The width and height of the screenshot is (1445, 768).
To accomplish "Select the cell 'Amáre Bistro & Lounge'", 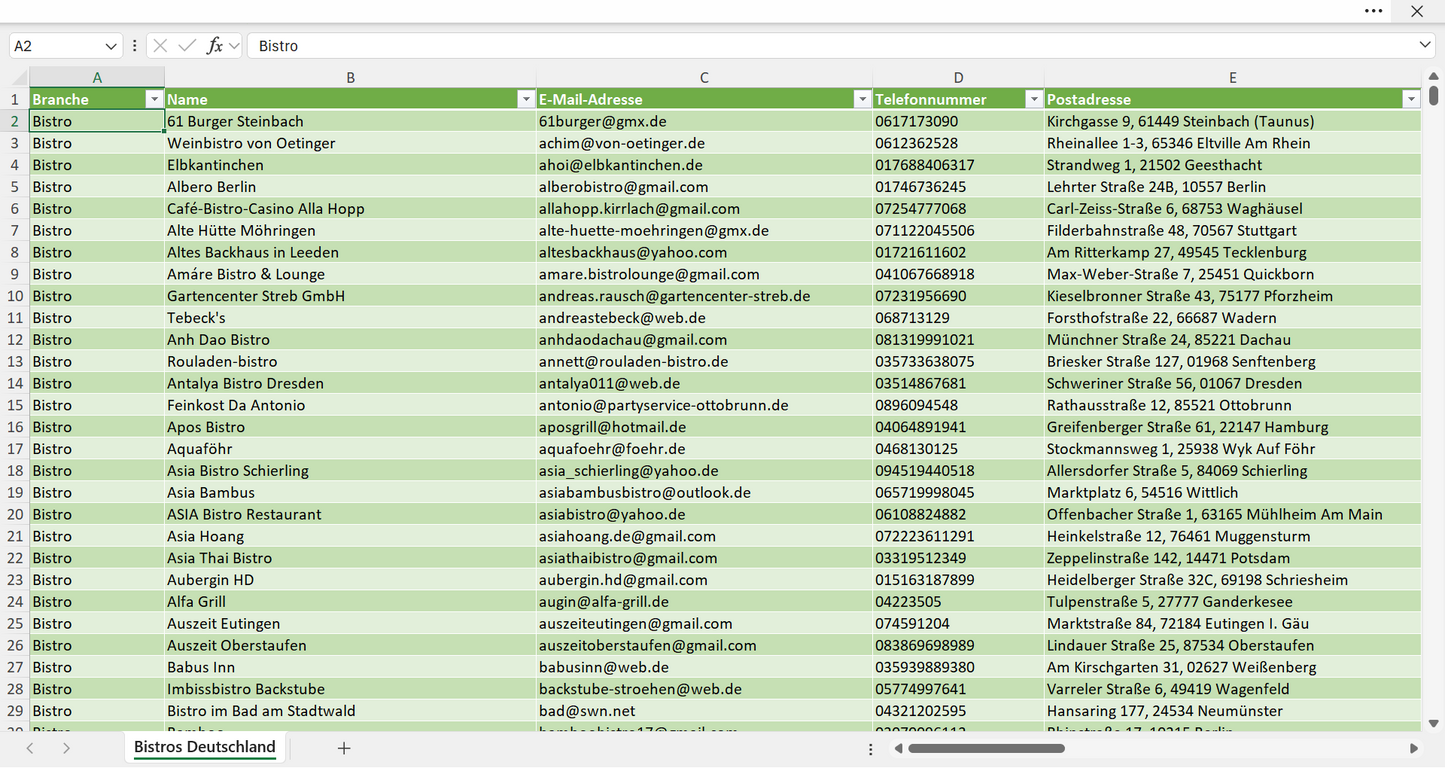I will click(x=350, y=274).
